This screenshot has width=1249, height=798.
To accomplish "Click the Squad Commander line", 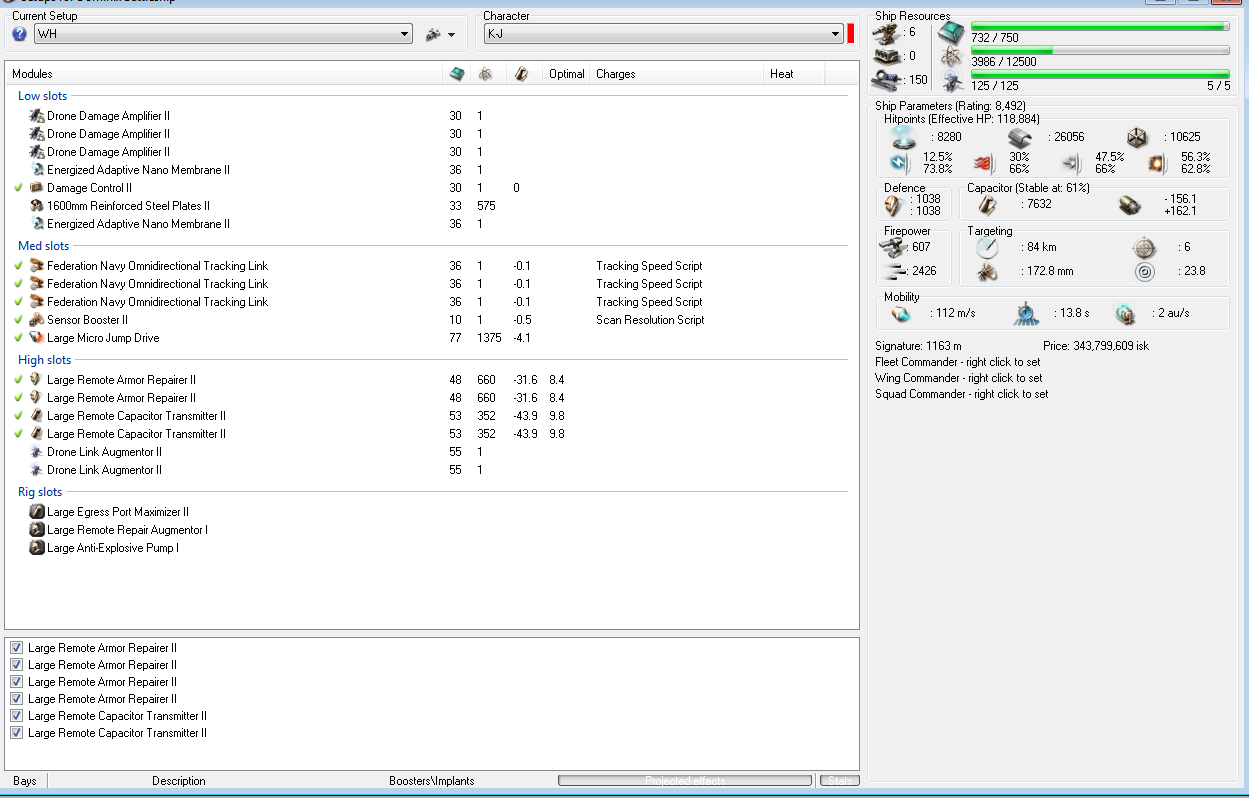I will click(962, 394).
